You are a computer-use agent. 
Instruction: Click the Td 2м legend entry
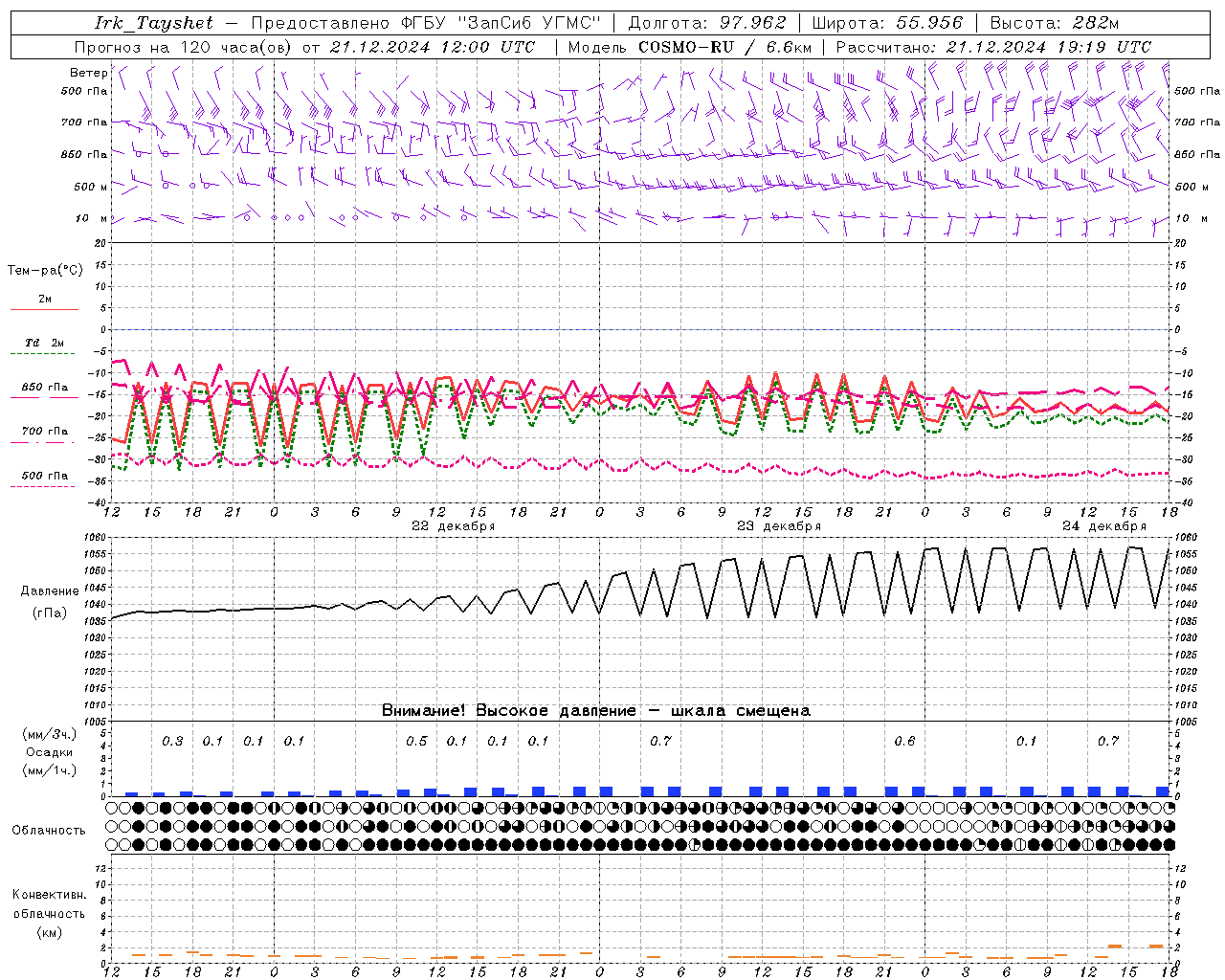click(44, 343)
